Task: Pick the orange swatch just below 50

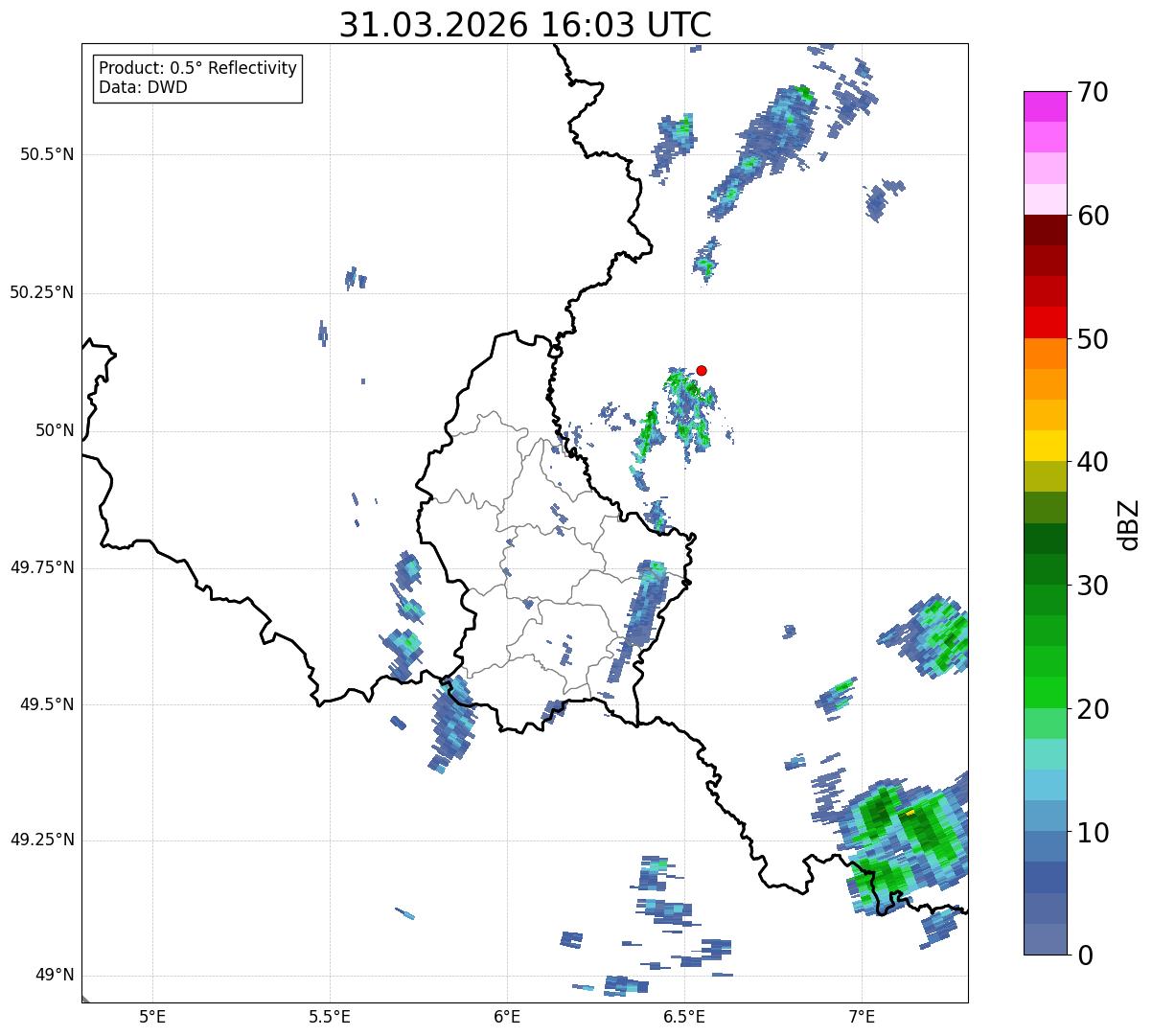Action: [x=1045, y=354]
